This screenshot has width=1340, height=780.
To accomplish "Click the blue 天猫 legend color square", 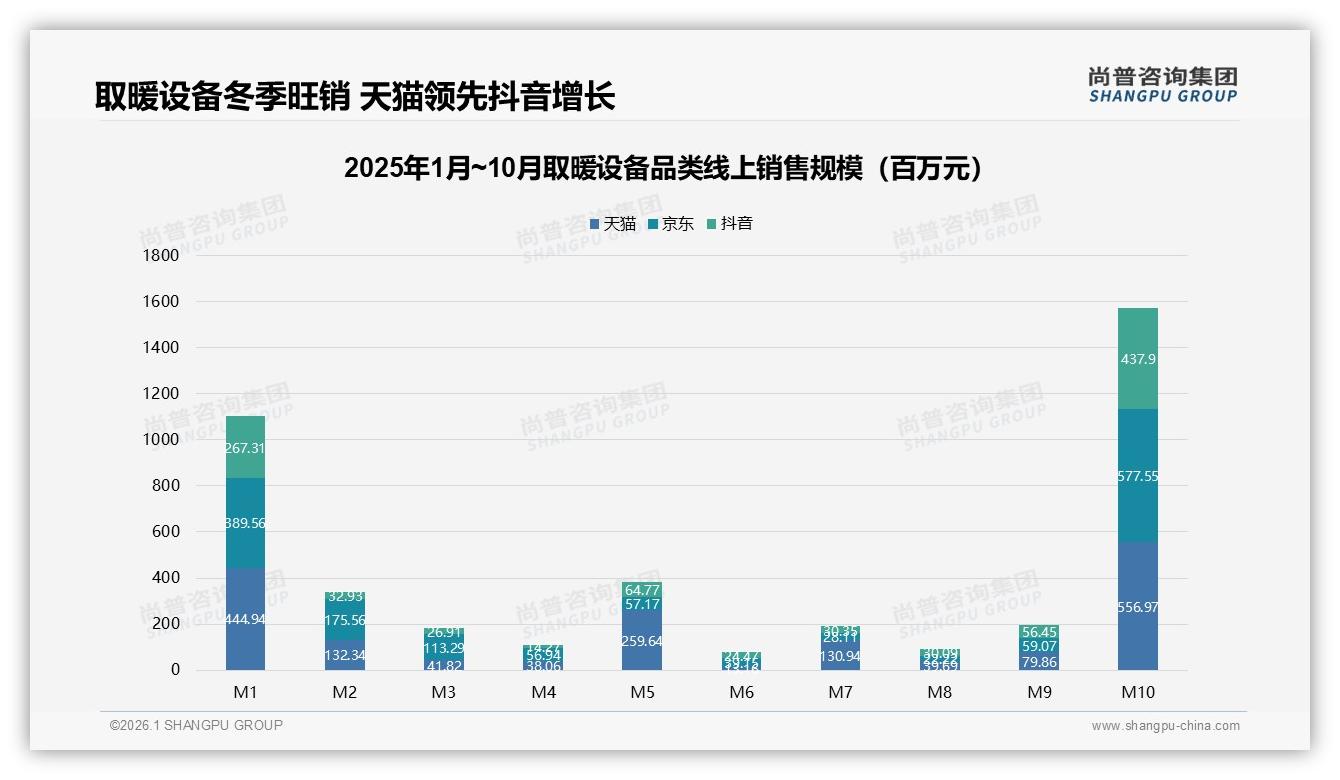I will pyautogui.click(x=595, y=224).
